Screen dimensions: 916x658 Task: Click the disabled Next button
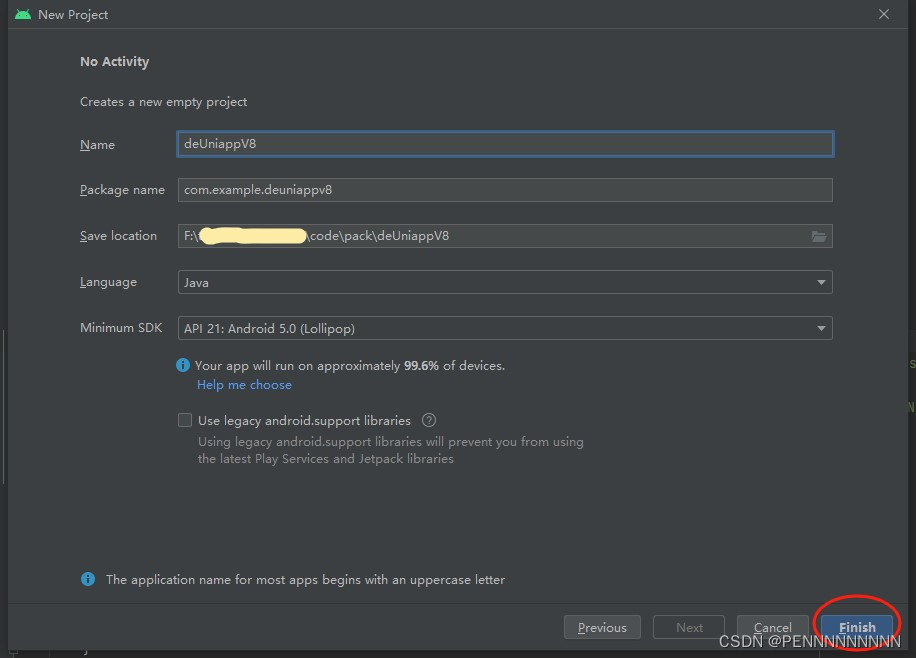pos(688,627)
